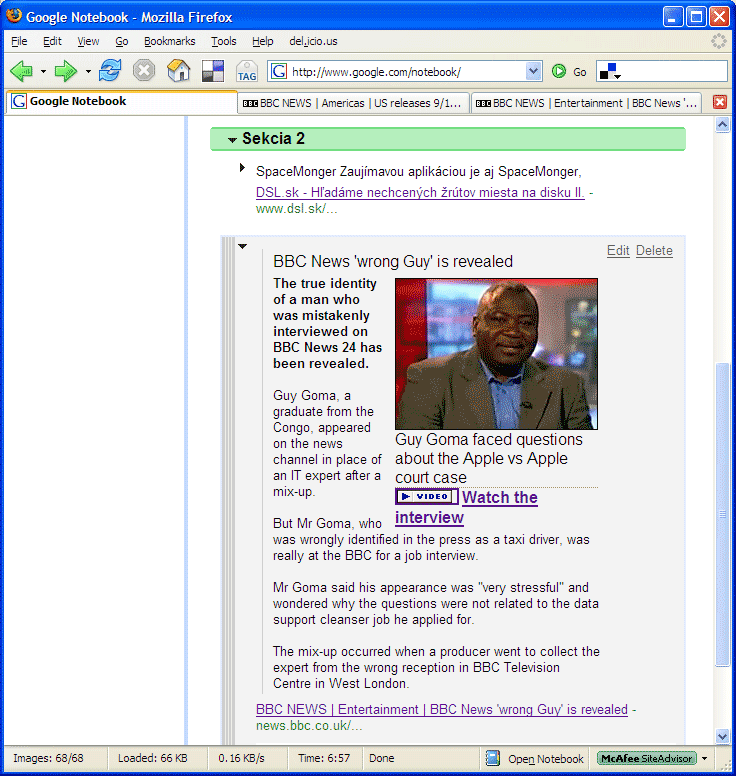The width and height of the screenshot is (736, 776).
Task: Click the scrollbar up arrow
Action: click(x=723, y=125)
